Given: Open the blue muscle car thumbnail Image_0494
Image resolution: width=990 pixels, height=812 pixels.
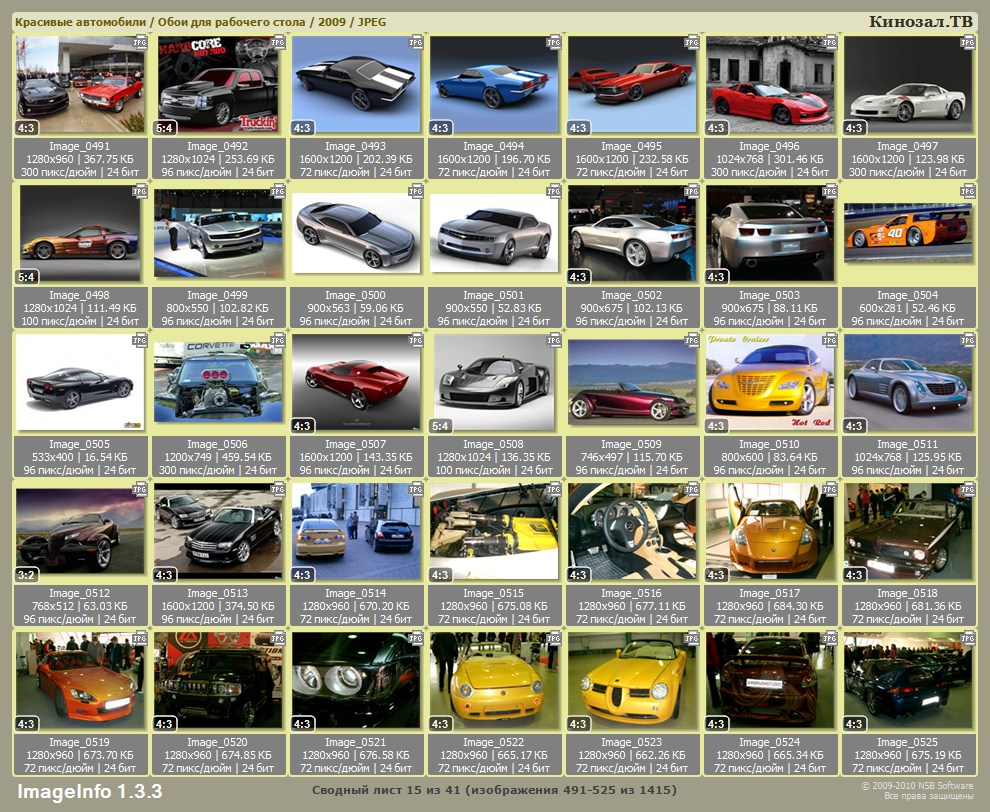Looking at the screenshot, I should [494, 79].
